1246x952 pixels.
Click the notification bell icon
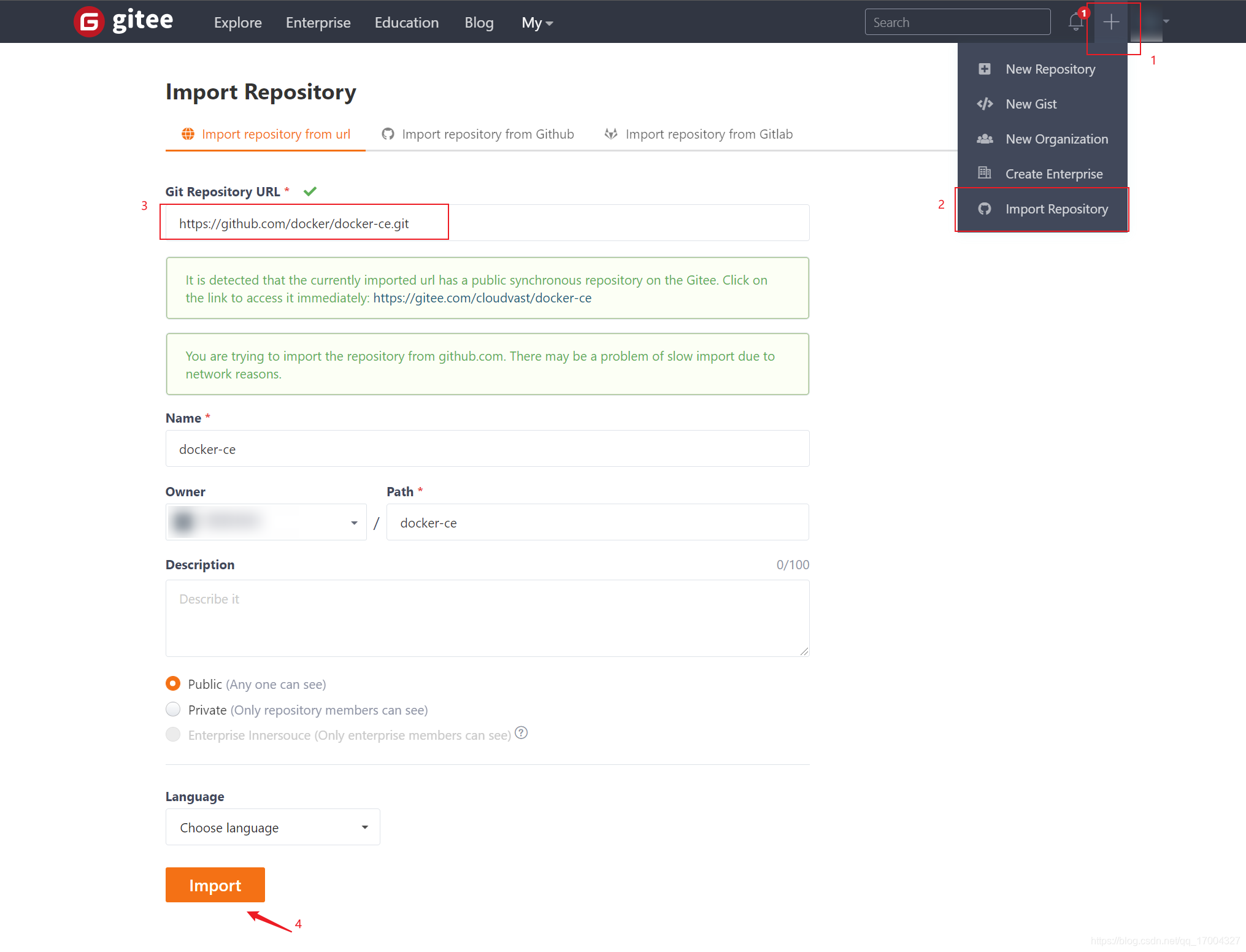pos(1075,22)
